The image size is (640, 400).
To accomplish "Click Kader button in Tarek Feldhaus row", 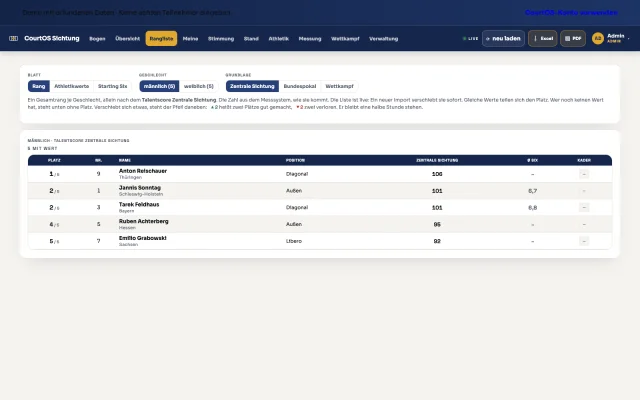I will pyautogui.click(x=584, y=208).
